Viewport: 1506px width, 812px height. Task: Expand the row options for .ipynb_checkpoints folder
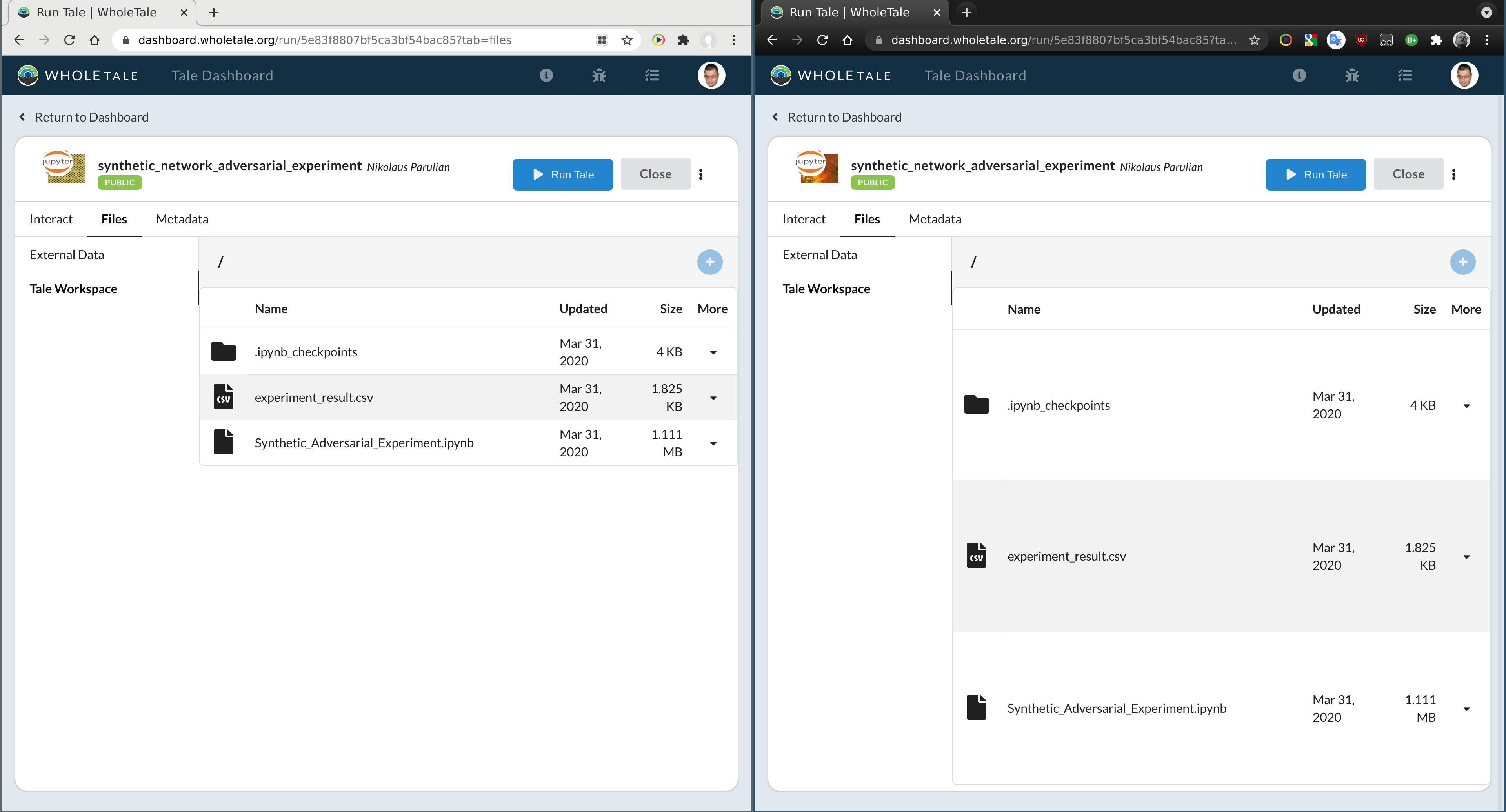[713, 353]
